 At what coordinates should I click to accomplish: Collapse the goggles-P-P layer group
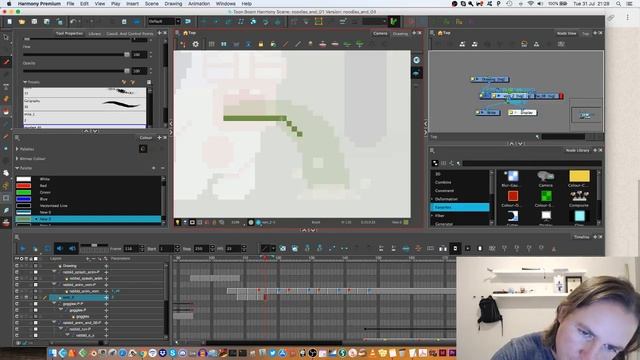coord(54,304)
